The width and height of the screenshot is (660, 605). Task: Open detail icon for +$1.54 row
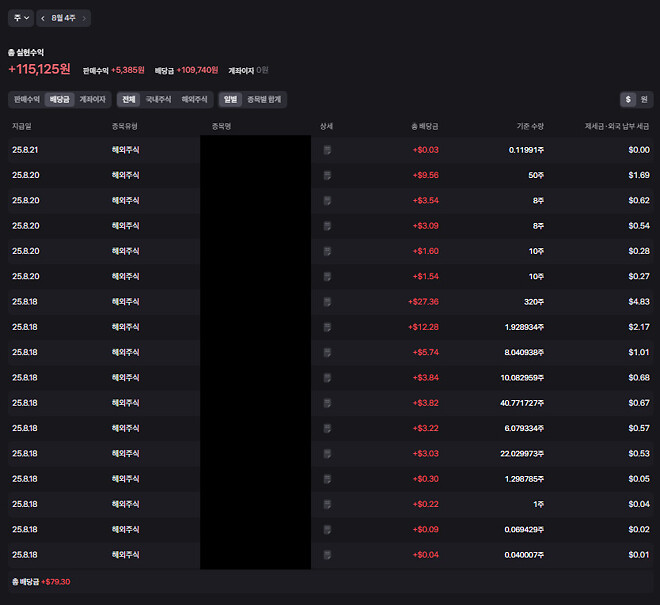tap(327, 276)
